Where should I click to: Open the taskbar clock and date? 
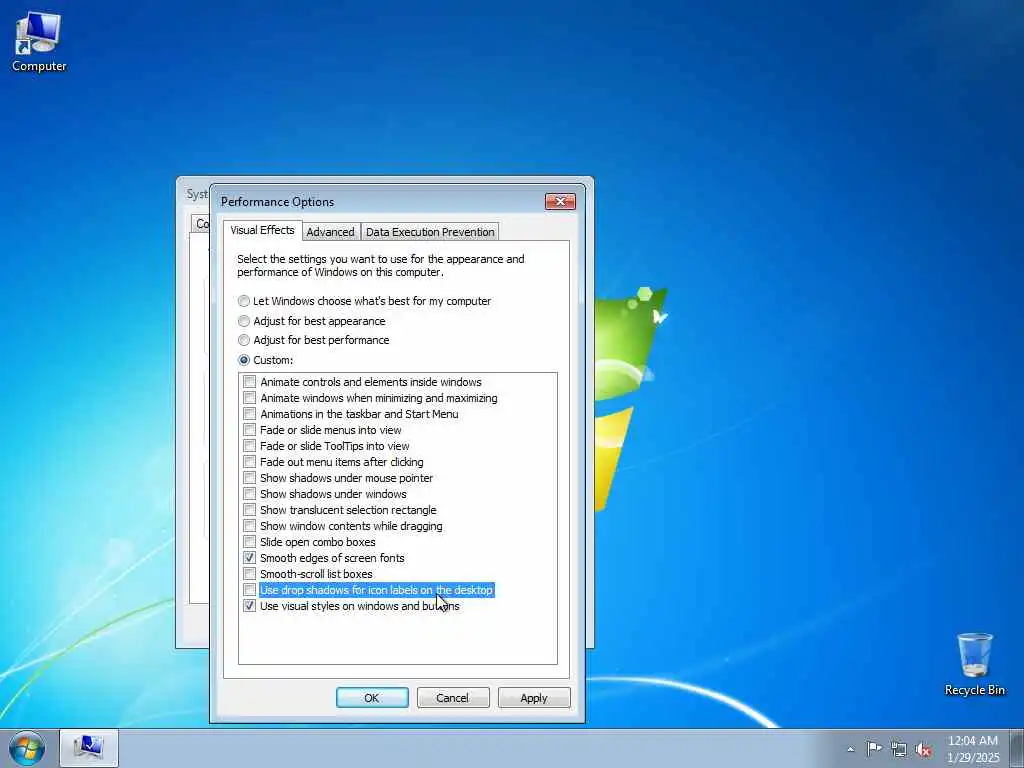pyautogui.click(x=972, y=748)
